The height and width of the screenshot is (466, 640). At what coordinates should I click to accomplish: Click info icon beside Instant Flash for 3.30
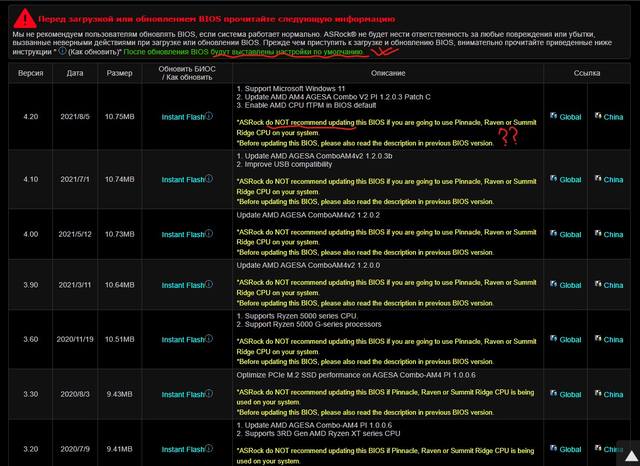coord(209,393)
